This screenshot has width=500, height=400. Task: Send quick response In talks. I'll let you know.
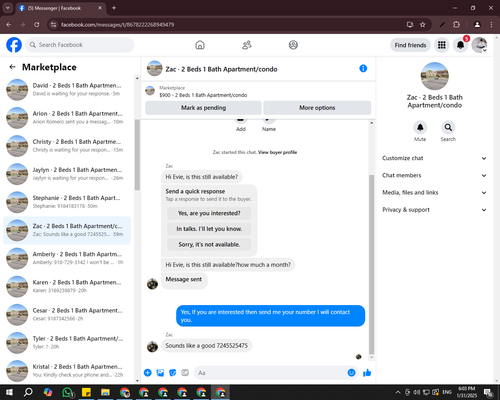(x=209, y=229)
